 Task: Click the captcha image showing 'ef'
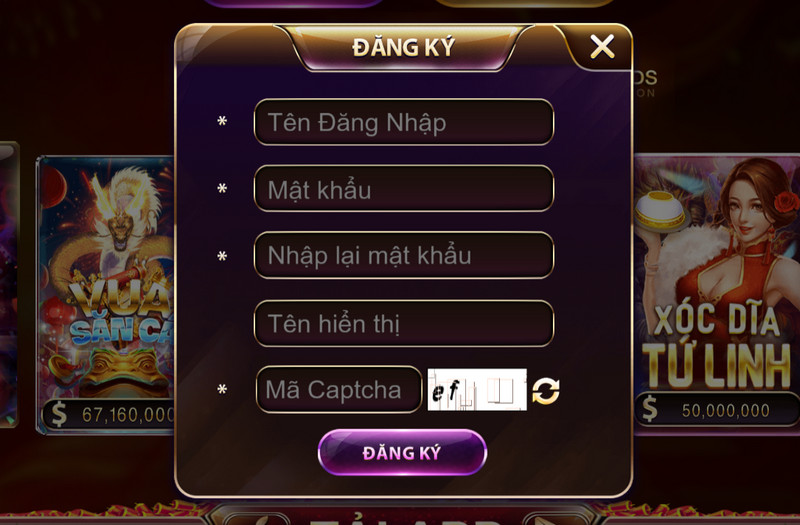pos(477,390)
